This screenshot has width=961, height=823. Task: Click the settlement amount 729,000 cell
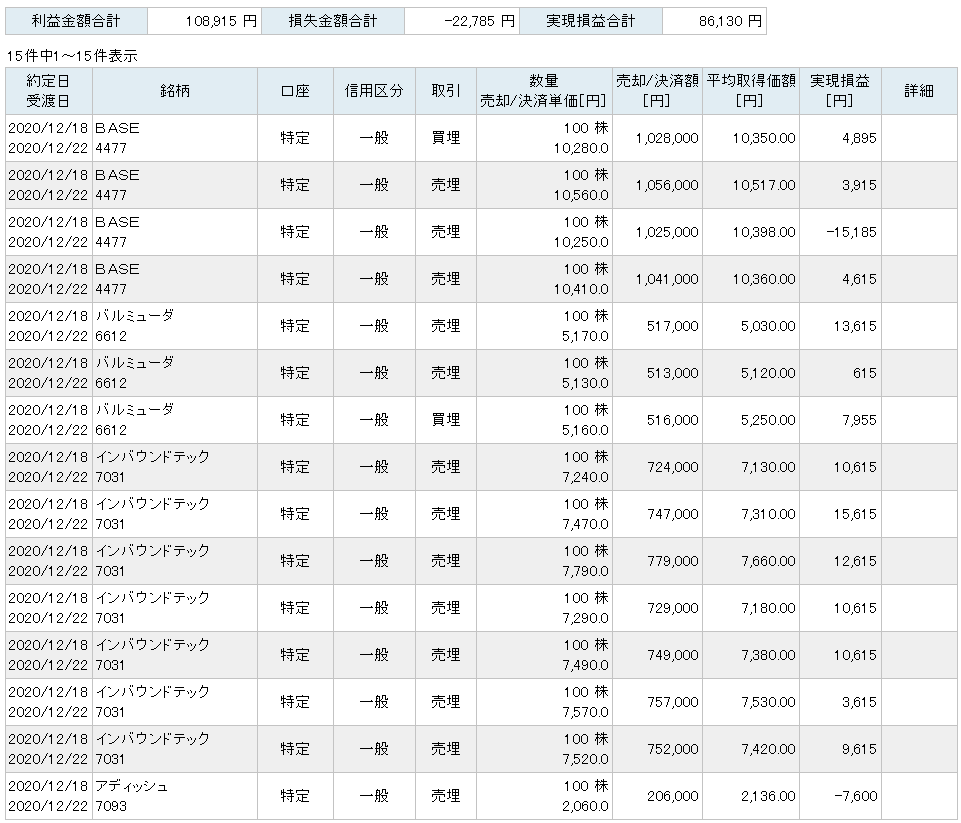click(x=657, y=608)
